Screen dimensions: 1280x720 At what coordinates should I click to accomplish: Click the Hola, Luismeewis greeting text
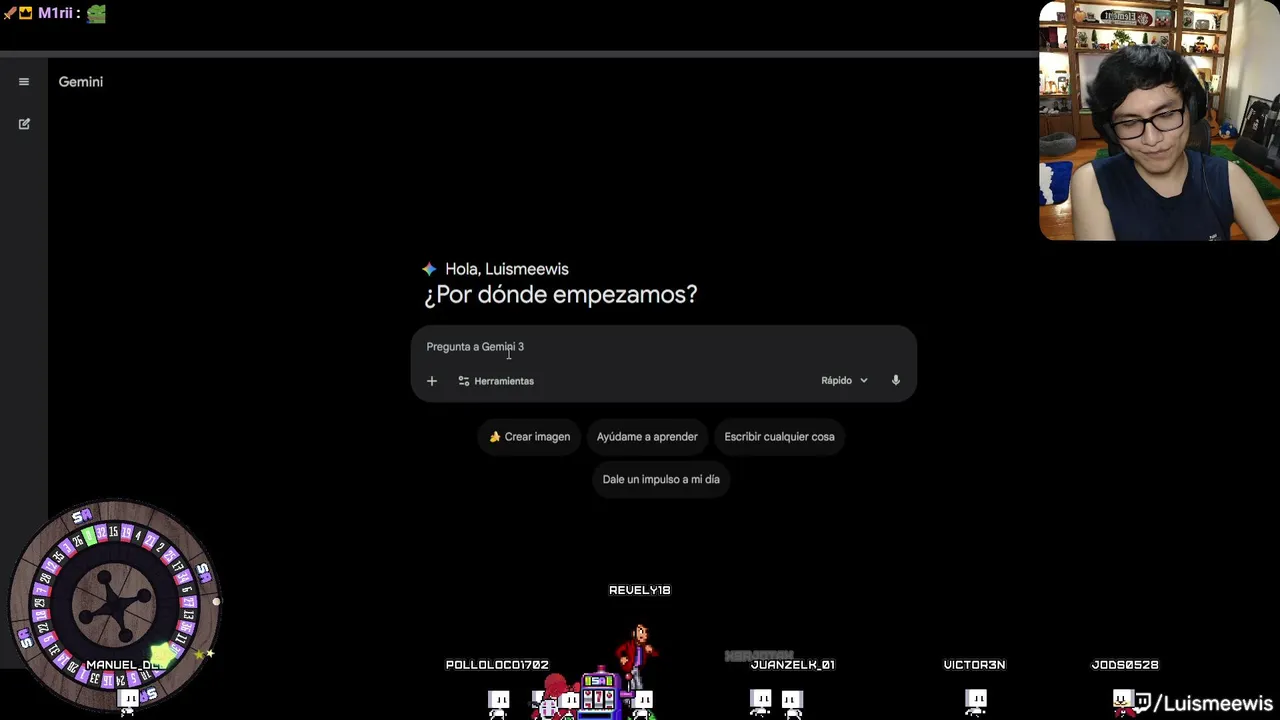click(507, 269)
